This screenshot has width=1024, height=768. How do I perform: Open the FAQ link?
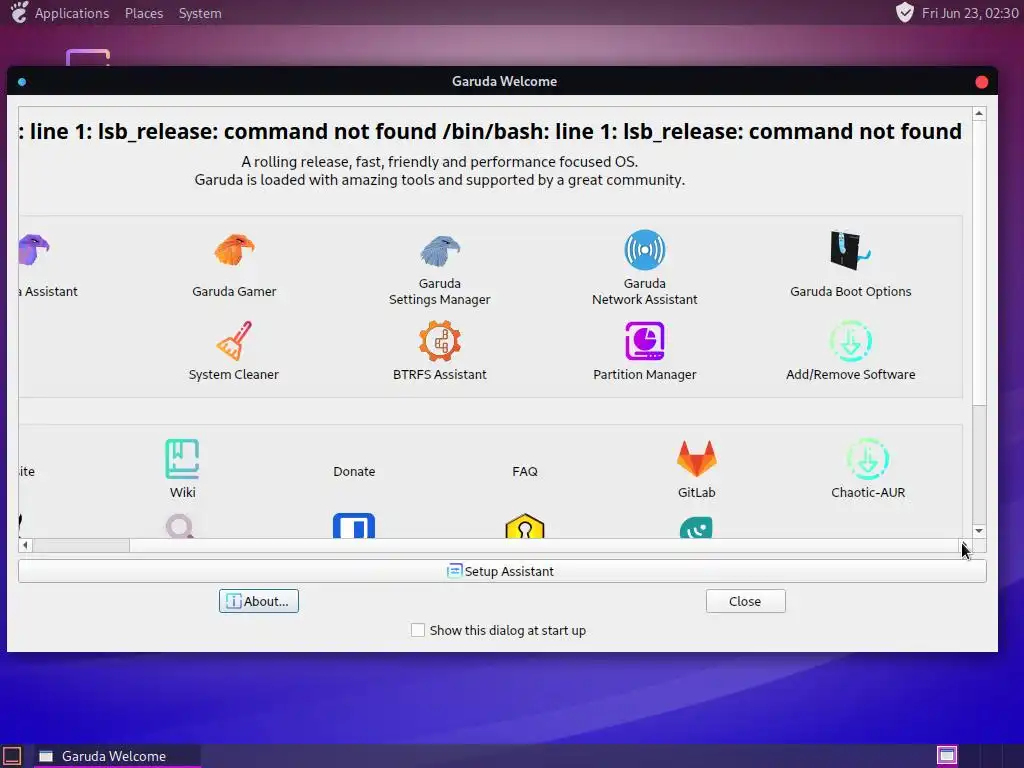click(524, 472)
